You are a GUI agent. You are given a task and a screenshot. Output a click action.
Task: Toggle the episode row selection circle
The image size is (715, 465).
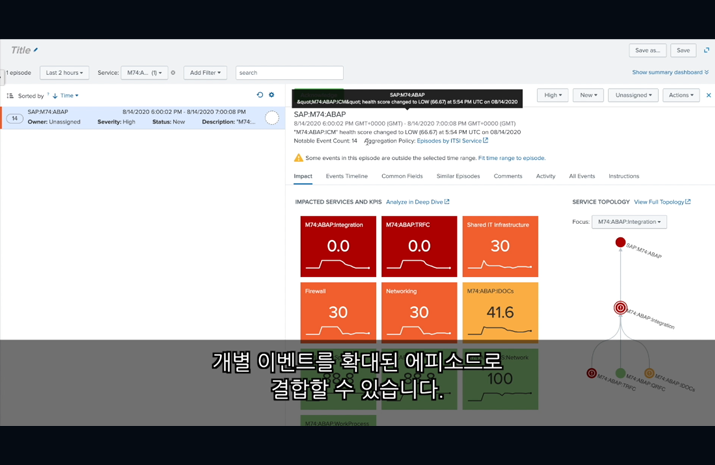click(x=272, y=118)
